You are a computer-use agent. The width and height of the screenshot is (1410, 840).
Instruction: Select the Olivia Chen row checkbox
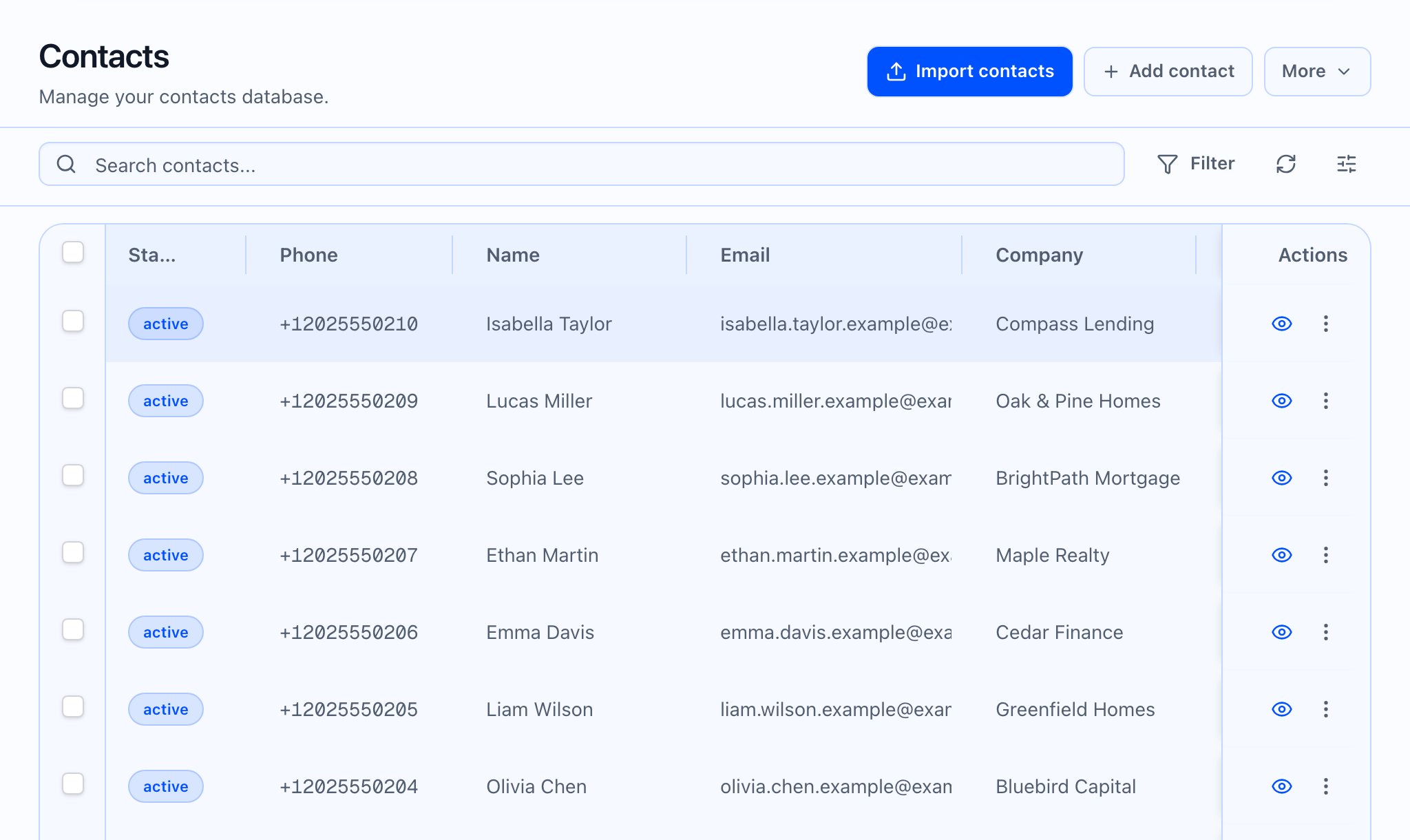pos(73,784)
